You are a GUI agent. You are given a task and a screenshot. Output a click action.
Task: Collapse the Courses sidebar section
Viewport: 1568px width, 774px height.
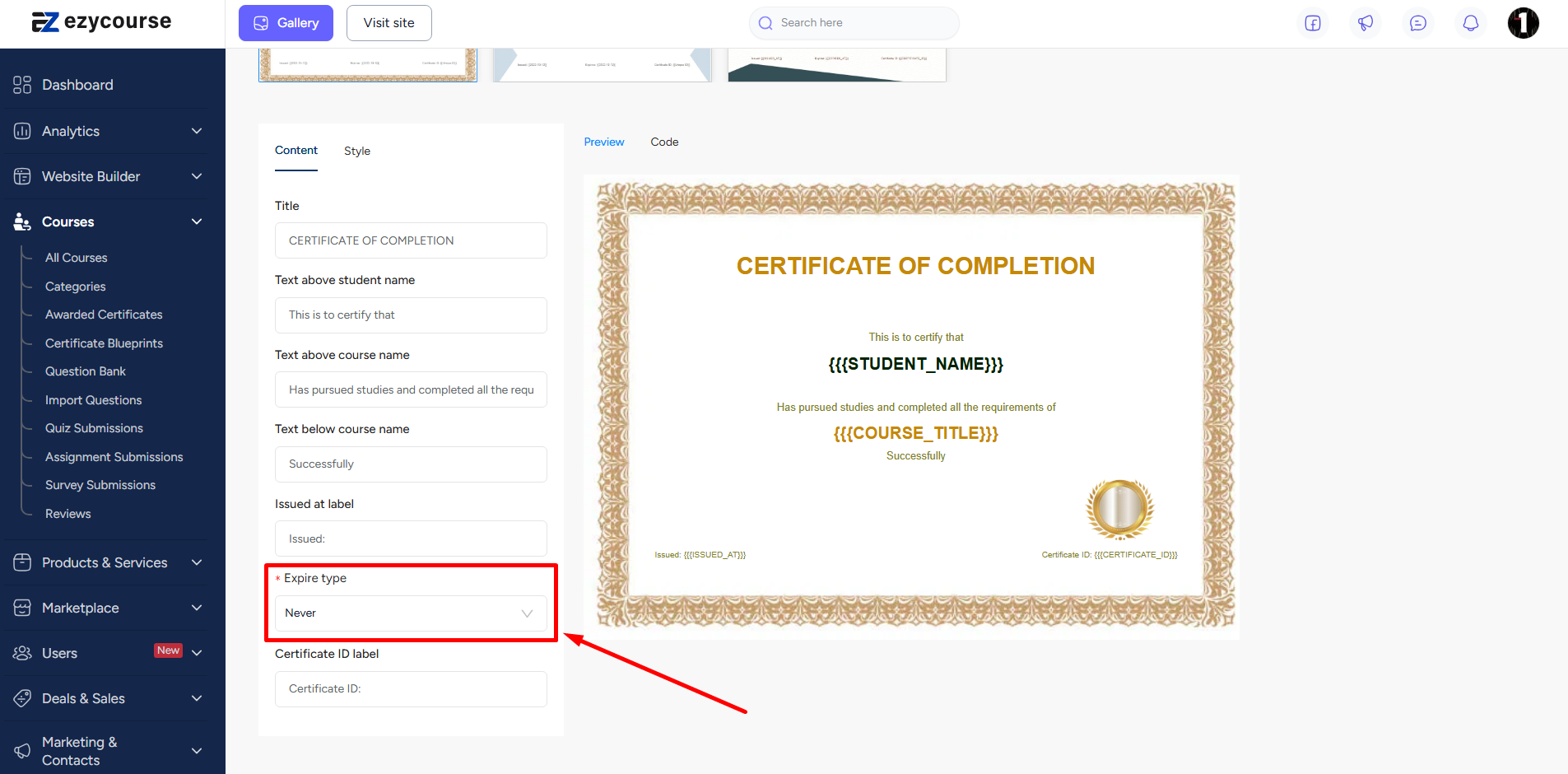197,221
